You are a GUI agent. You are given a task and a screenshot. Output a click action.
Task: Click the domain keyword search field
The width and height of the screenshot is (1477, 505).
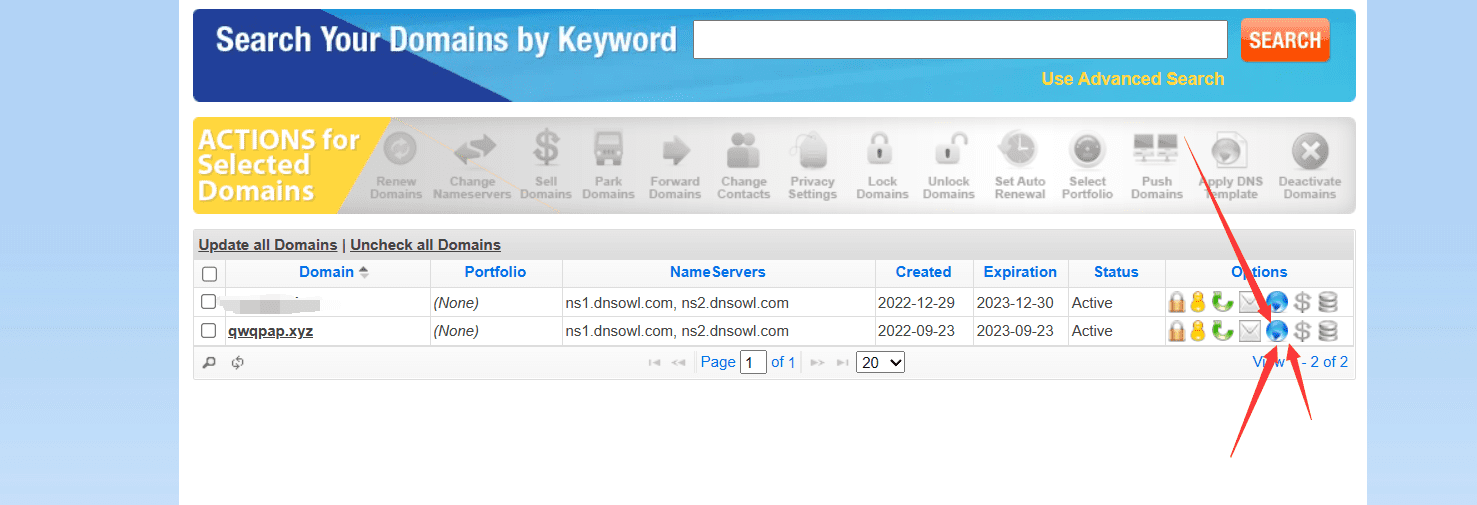click(x=959, y=40)
